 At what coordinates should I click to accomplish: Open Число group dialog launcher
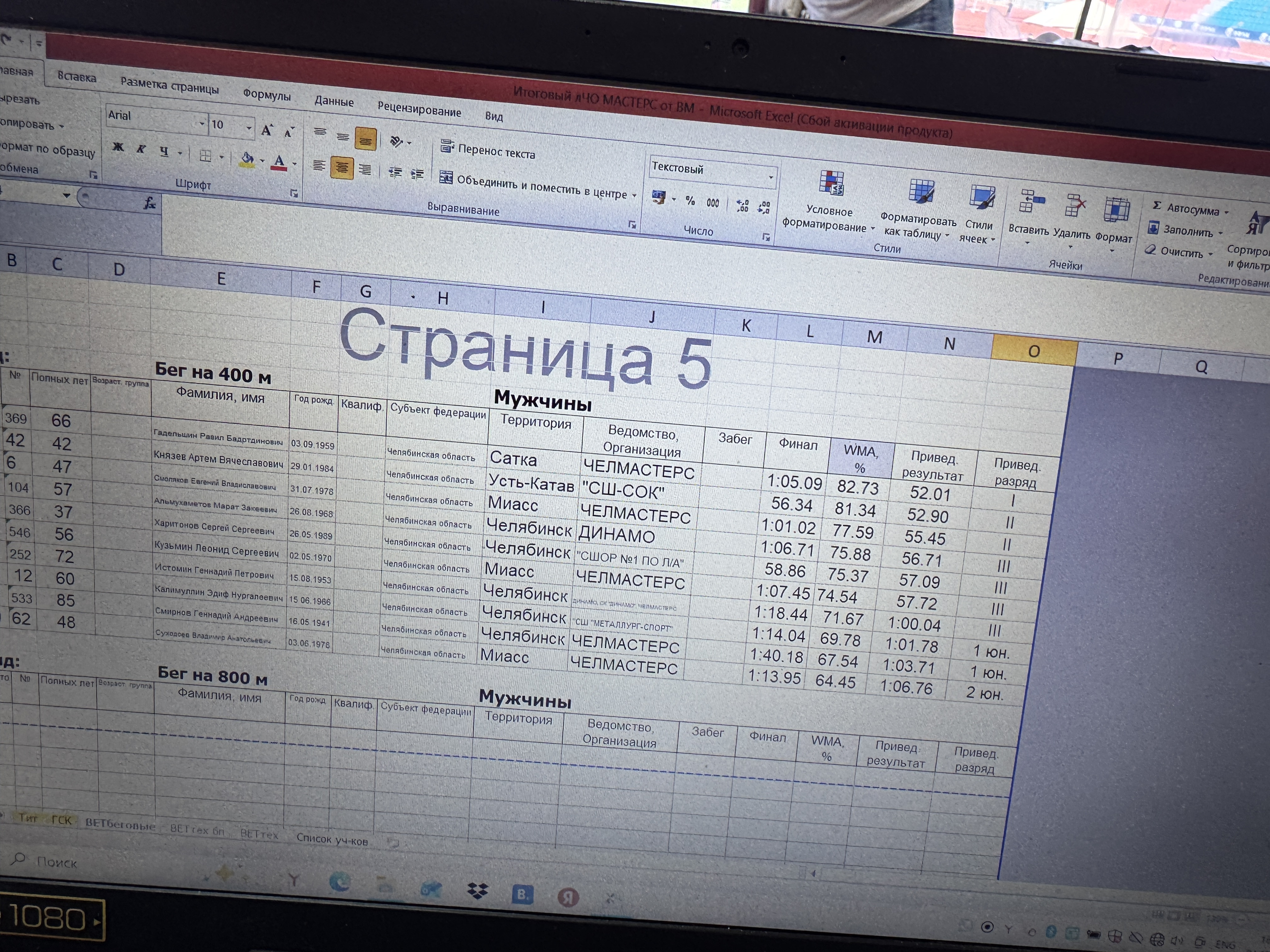[x=766, y=237]
